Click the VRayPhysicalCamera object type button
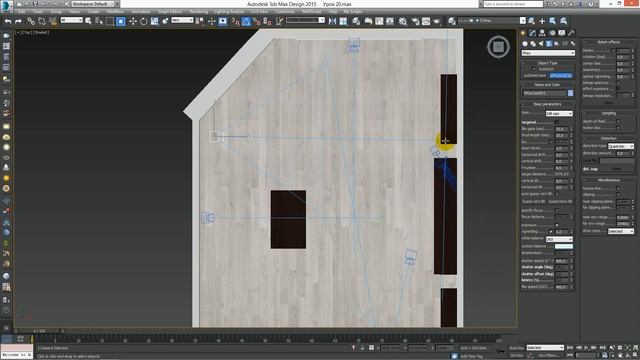 tap(560, 76)
